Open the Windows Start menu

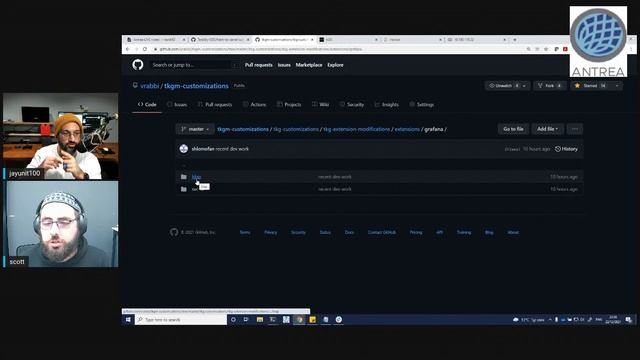point(128,320)
